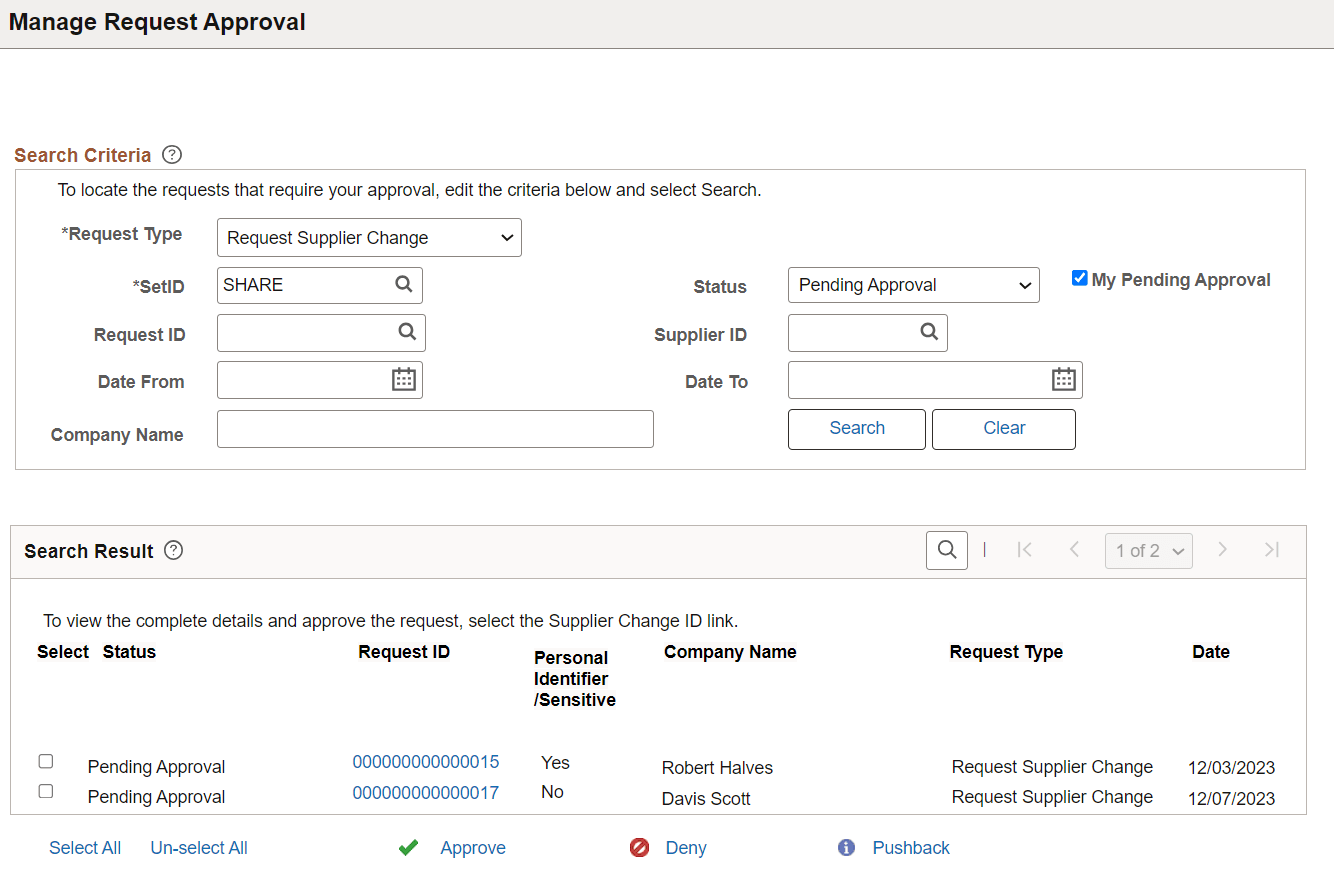The height and width of the screenshot is (888, 1334).
Task: Open the SetID lookup magnifier
Action: coord(404,285)
